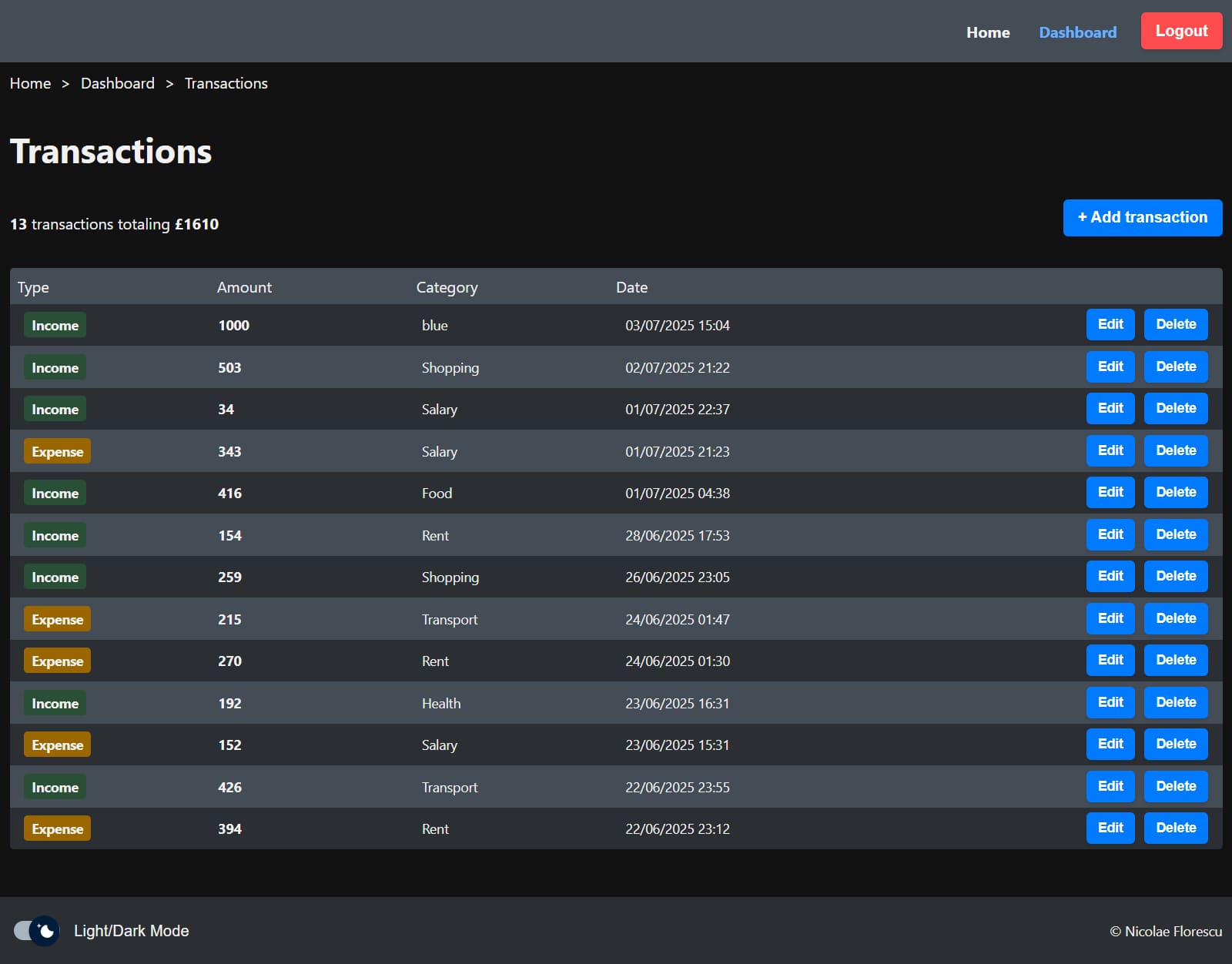Edit the 215 Transport expense
Screen dimensions: 1232x964
(x=1110, y=618)
